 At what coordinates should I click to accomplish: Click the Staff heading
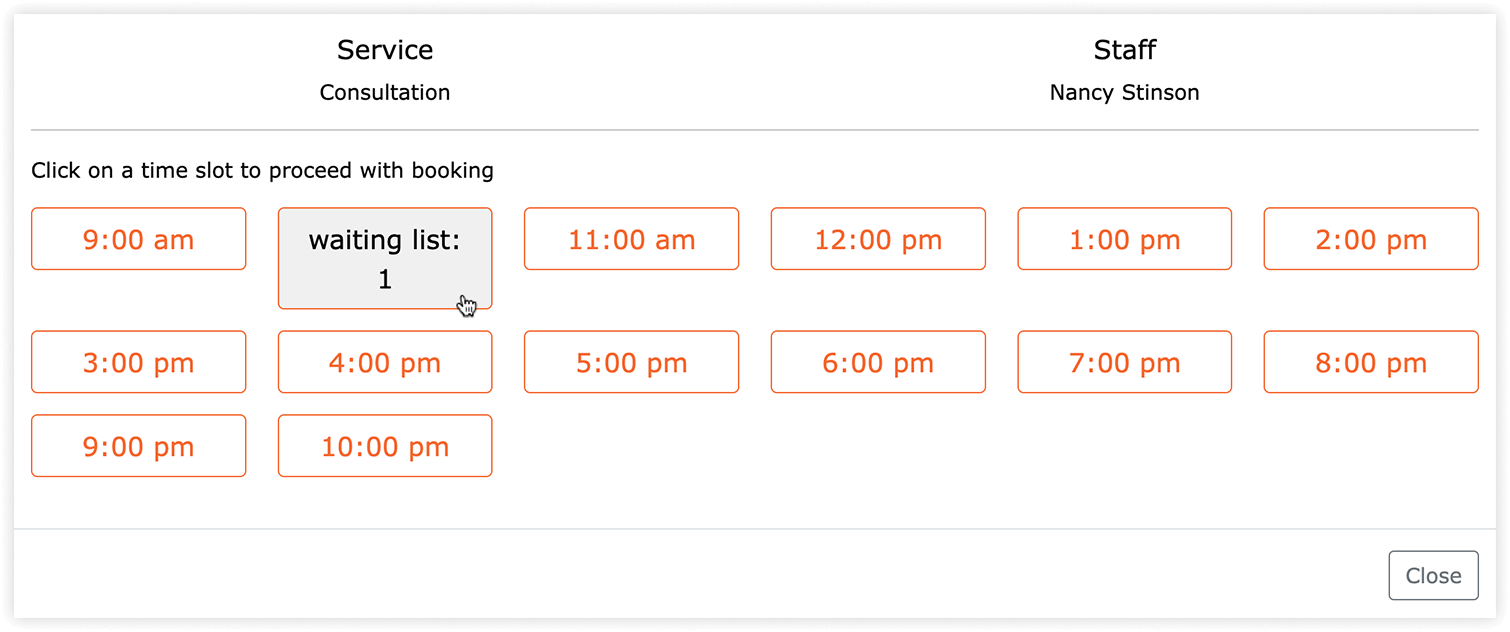tap(1125, 50)
